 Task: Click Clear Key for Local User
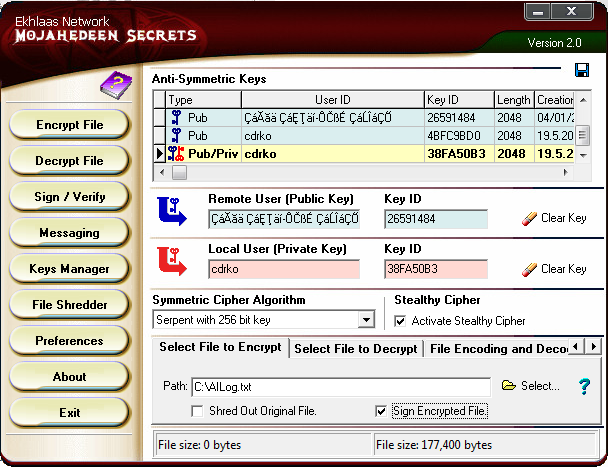coord(563,269)
